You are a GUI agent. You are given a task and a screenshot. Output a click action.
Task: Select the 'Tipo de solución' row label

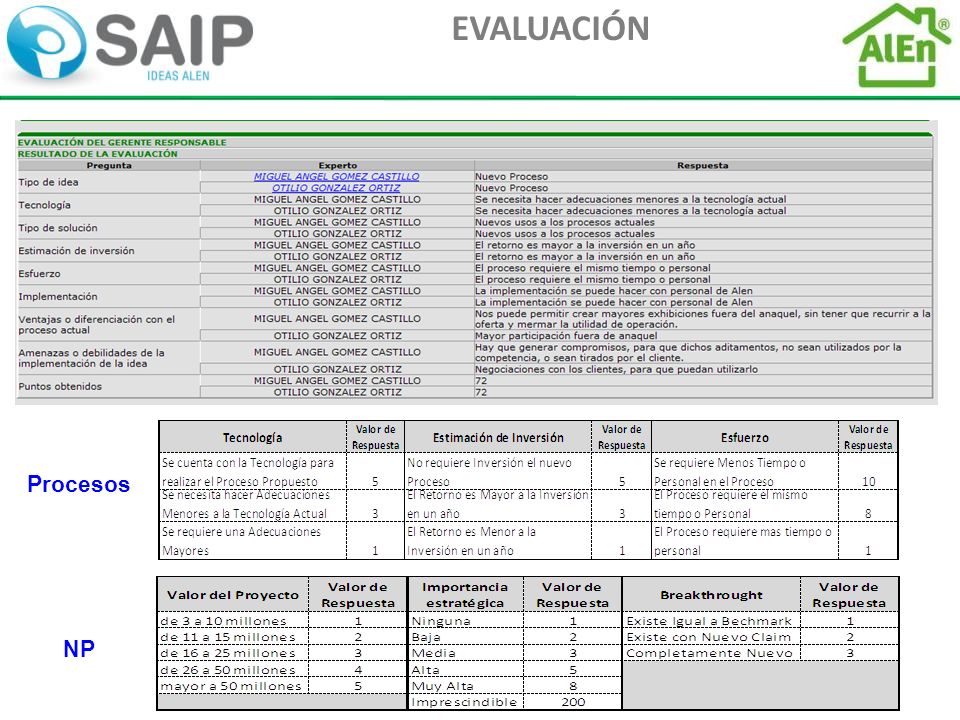pos(58,228)
